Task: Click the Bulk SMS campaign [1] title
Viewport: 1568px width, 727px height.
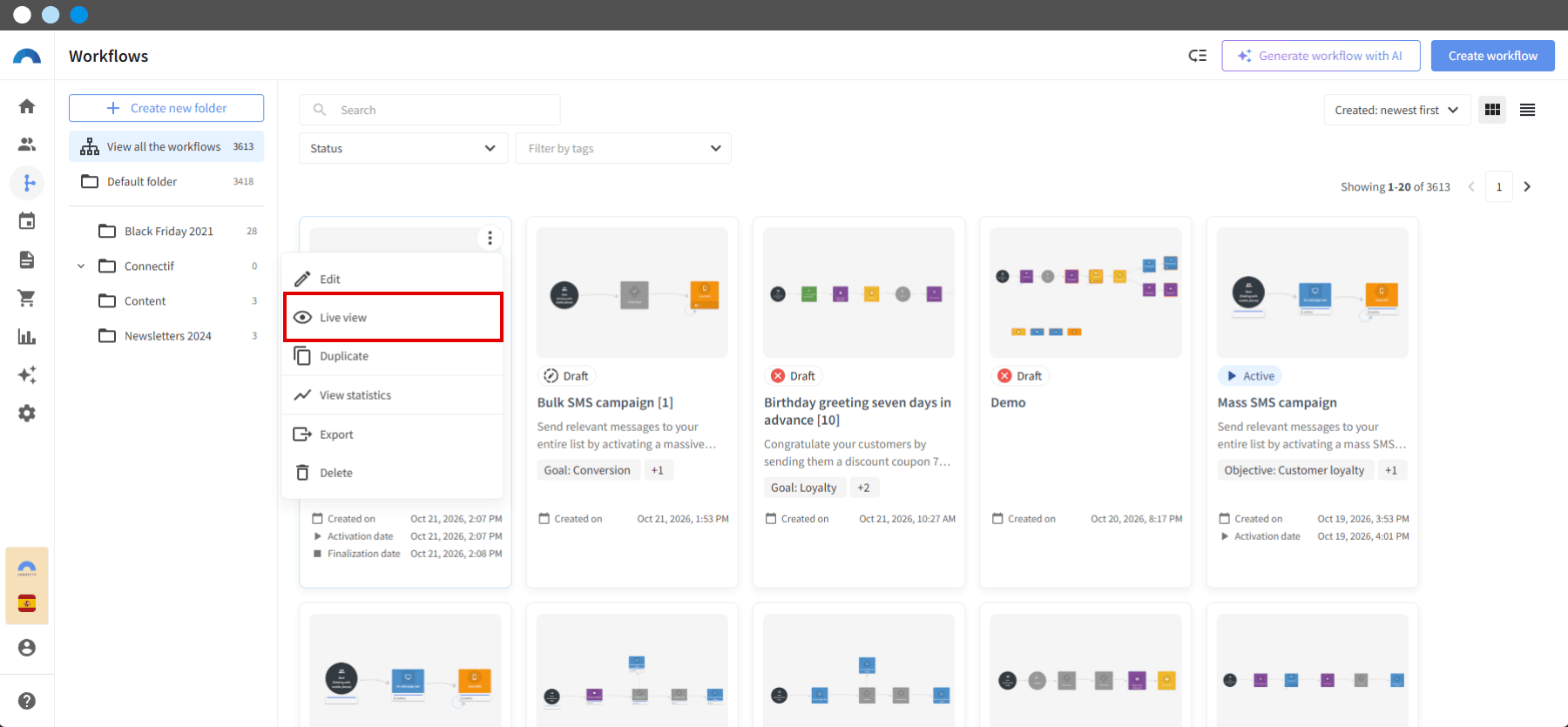Action: coord(605,402)
